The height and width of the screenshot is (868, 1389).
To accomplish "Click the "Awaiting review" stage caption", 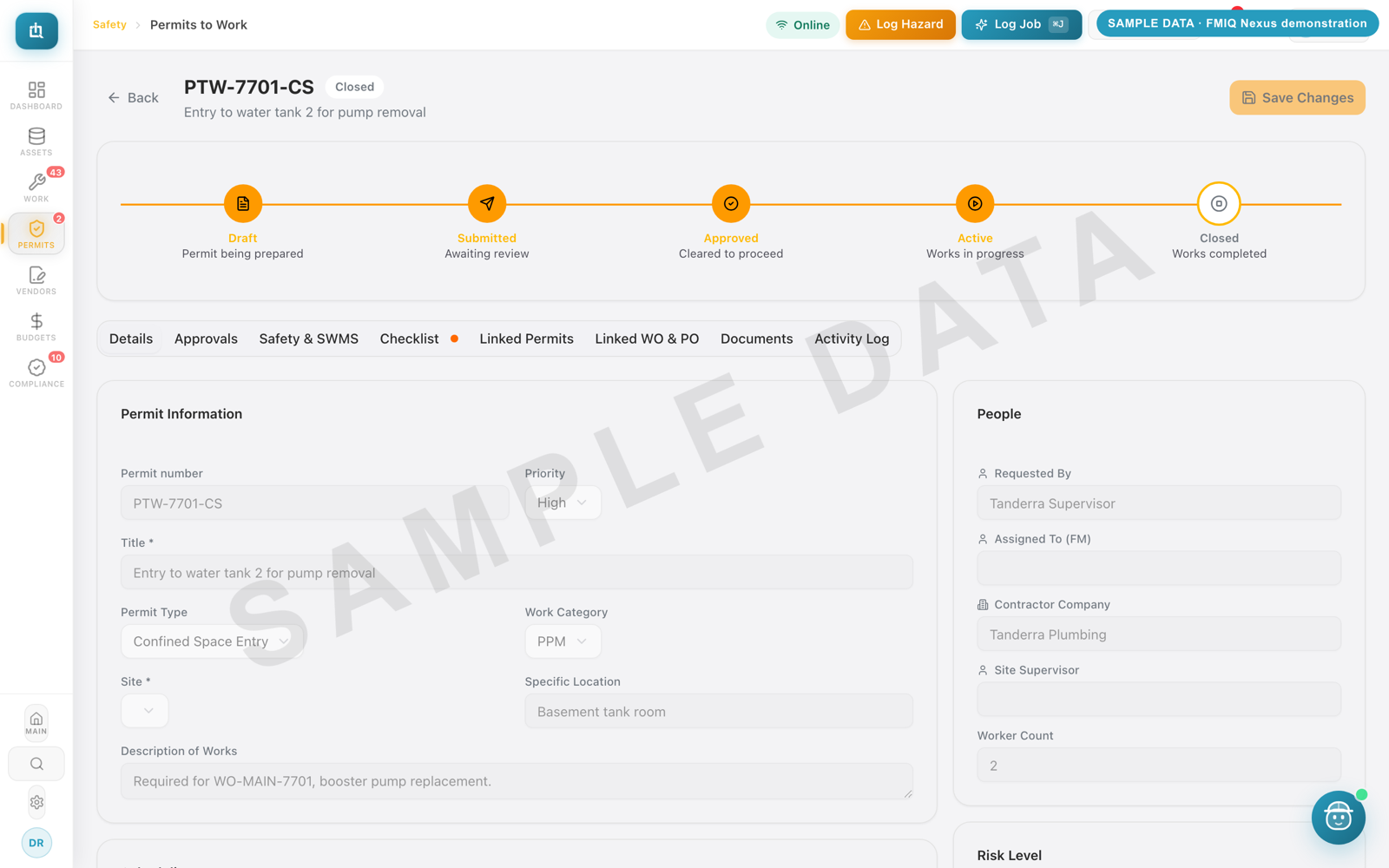I will tap(487, 253).
